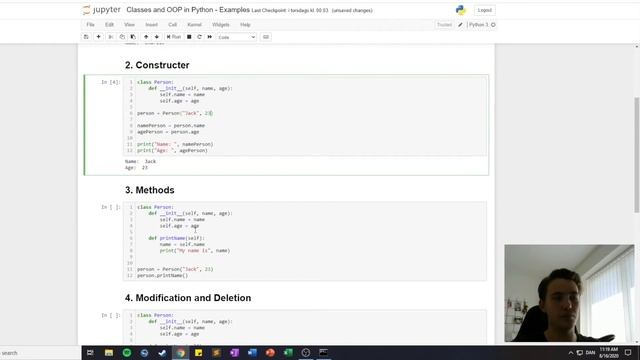The image size is (640, 360).
Task: Open Word from the taskbar
Action: click(x=252, y=353)
